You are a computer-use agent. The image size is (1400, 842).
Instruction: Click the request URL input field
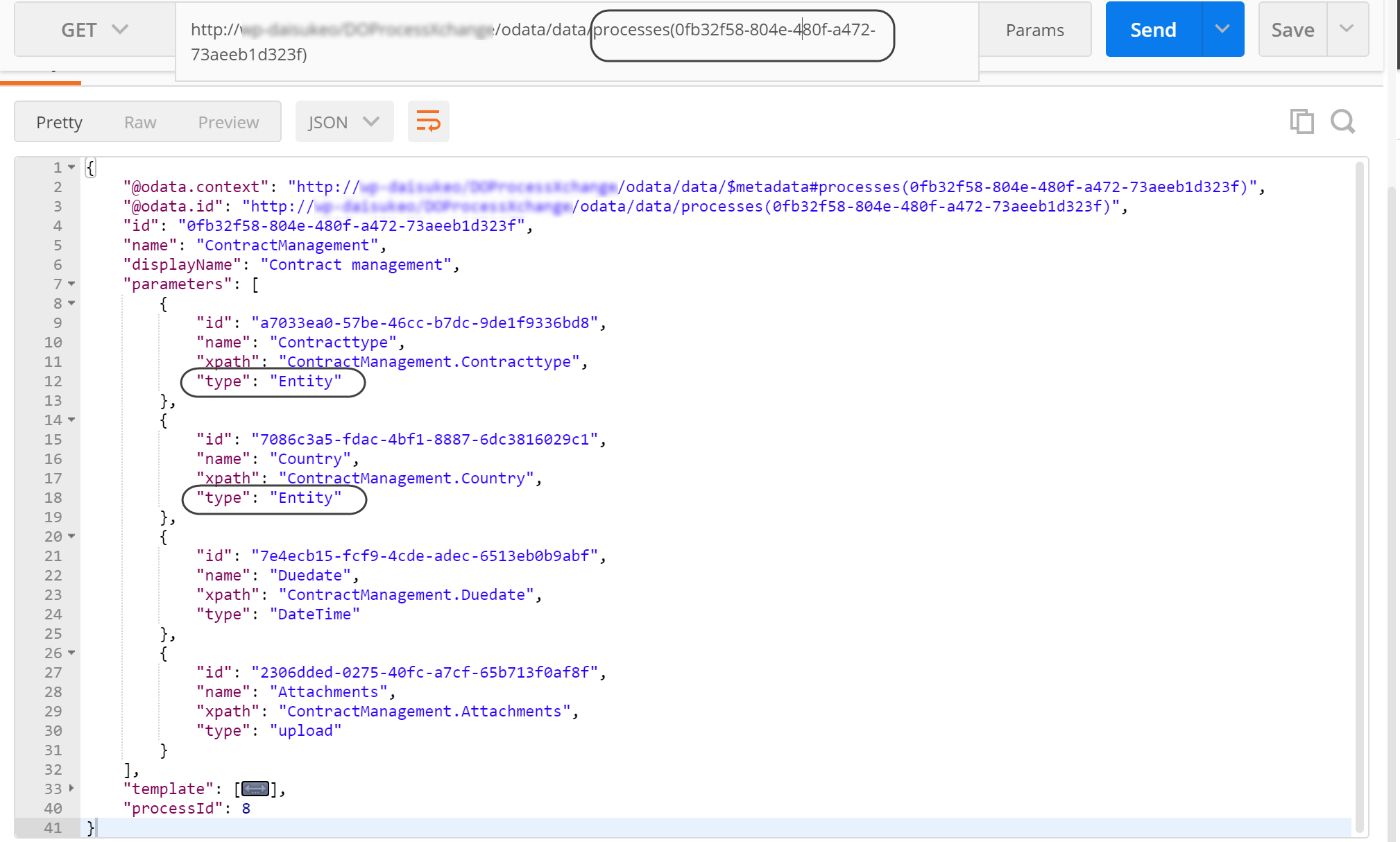pyautogui.click(x=577, y=42)
